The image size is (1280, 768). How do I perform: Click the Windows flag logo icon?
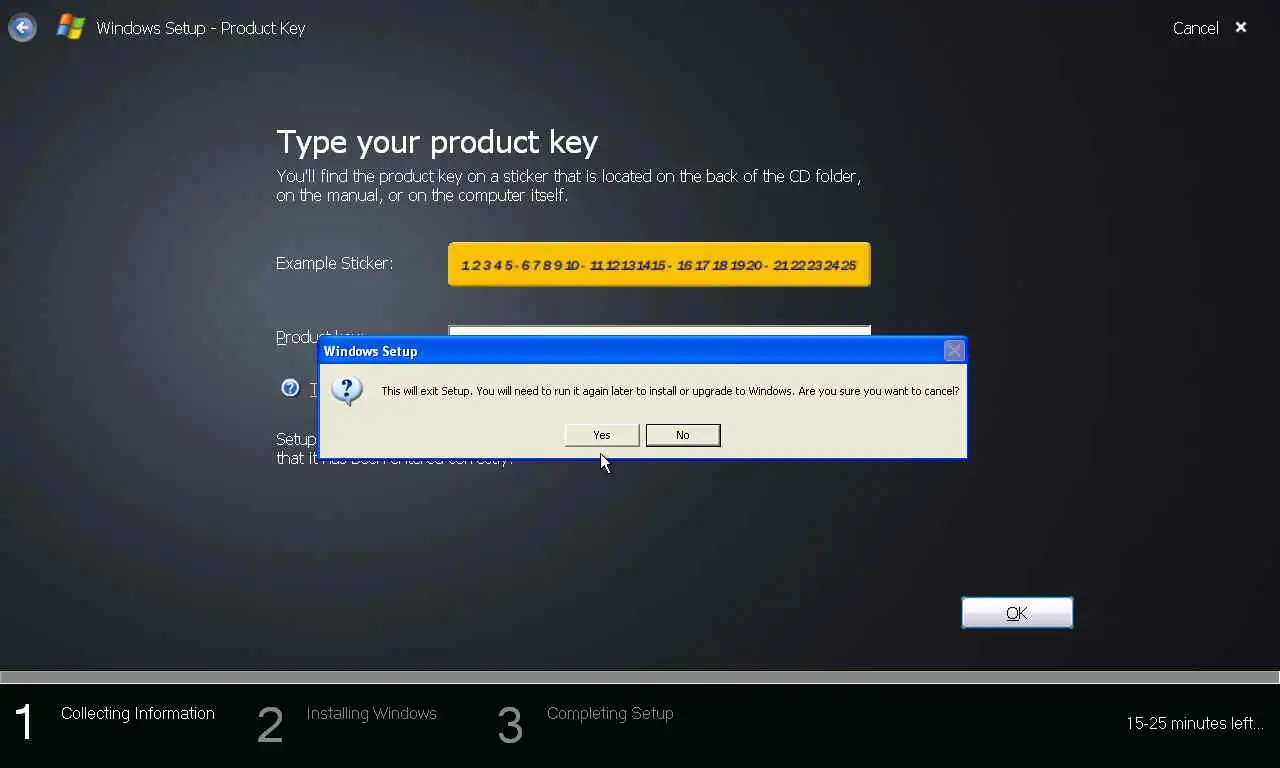71,27
